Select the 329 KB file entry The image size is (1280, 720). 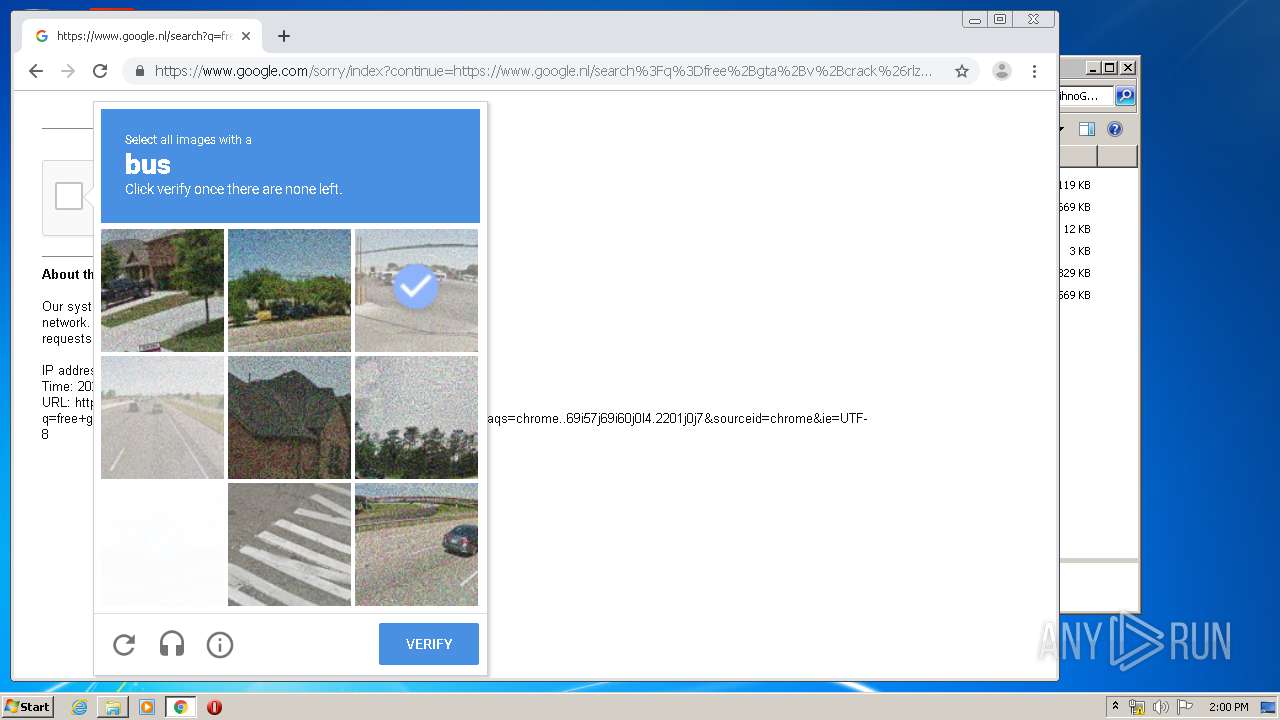pos(1075,273)
